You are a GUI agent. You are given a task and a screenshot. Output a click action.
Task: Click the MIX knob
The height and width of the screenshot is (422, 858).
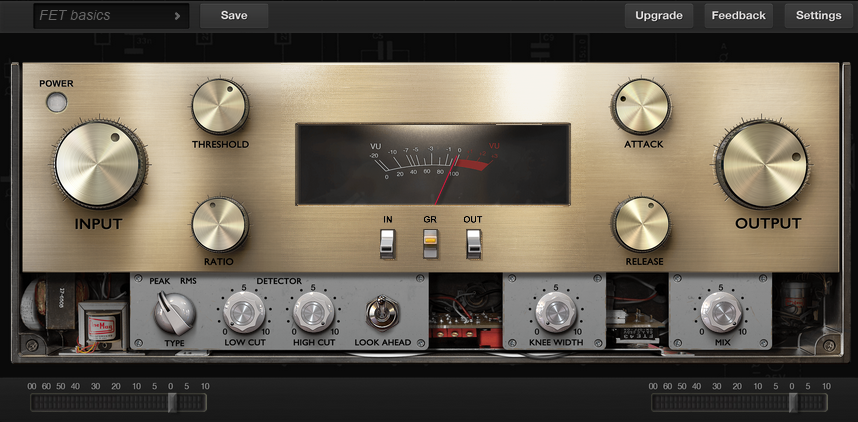tap(722, 313)
